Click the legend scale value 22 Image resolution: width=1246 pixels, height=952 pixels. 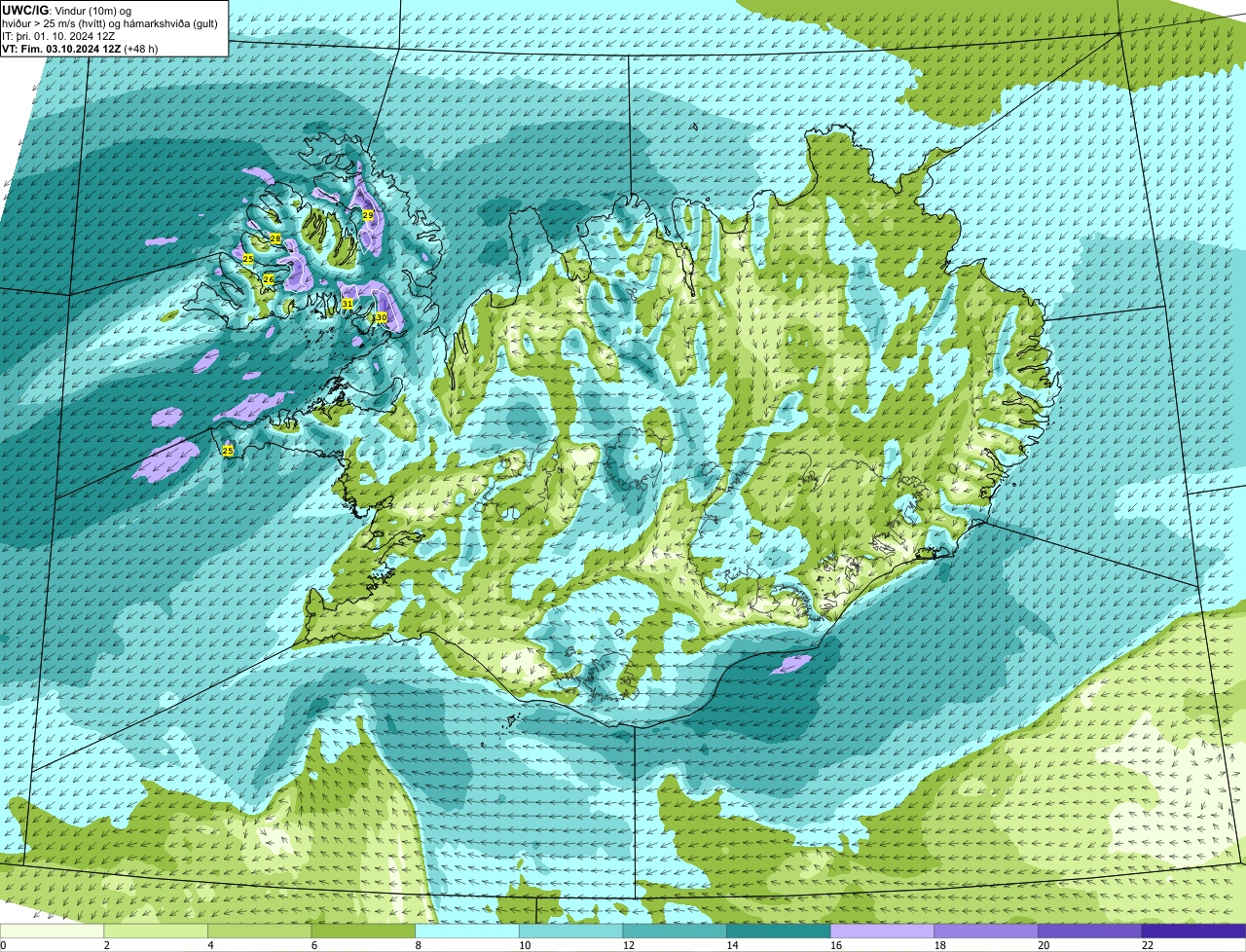pos(1148,945)
